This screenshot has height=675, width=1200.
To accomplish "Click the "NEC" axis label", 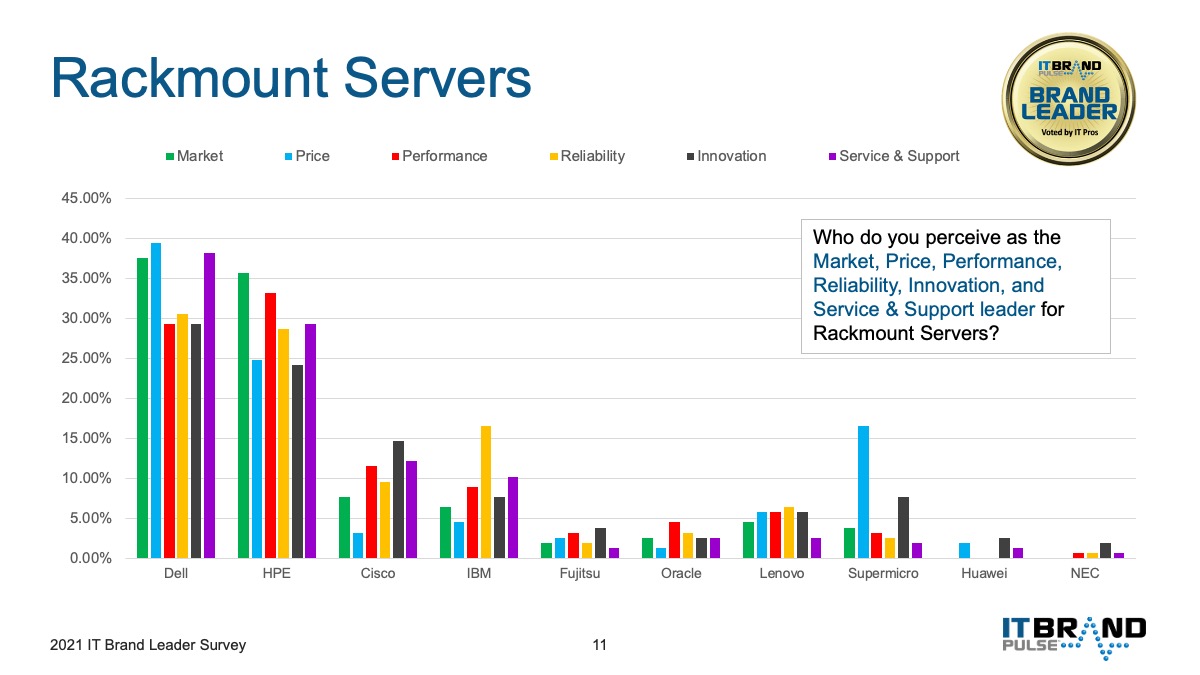I will coord(1084,574).
